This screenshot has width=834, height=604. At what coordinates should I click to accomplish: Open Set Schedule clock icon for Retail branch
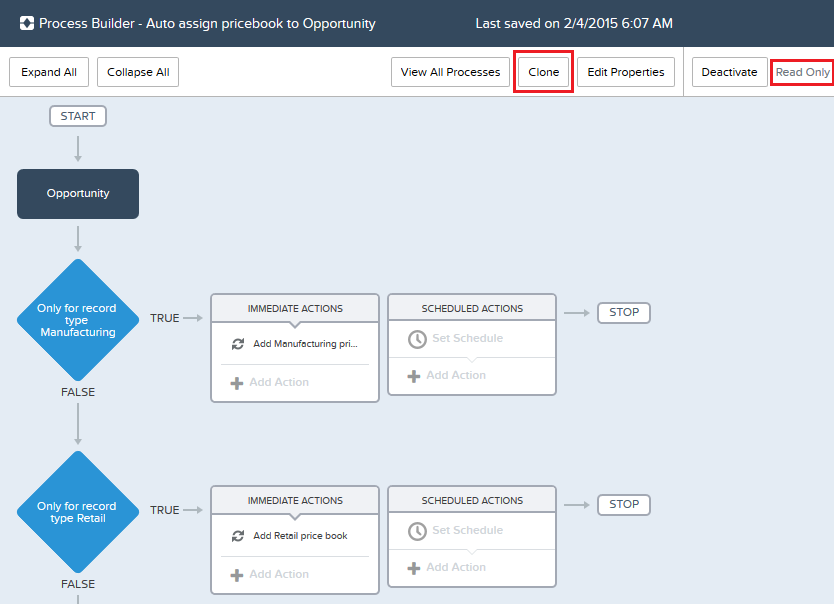pyautogui.click(x=417, y=531)
